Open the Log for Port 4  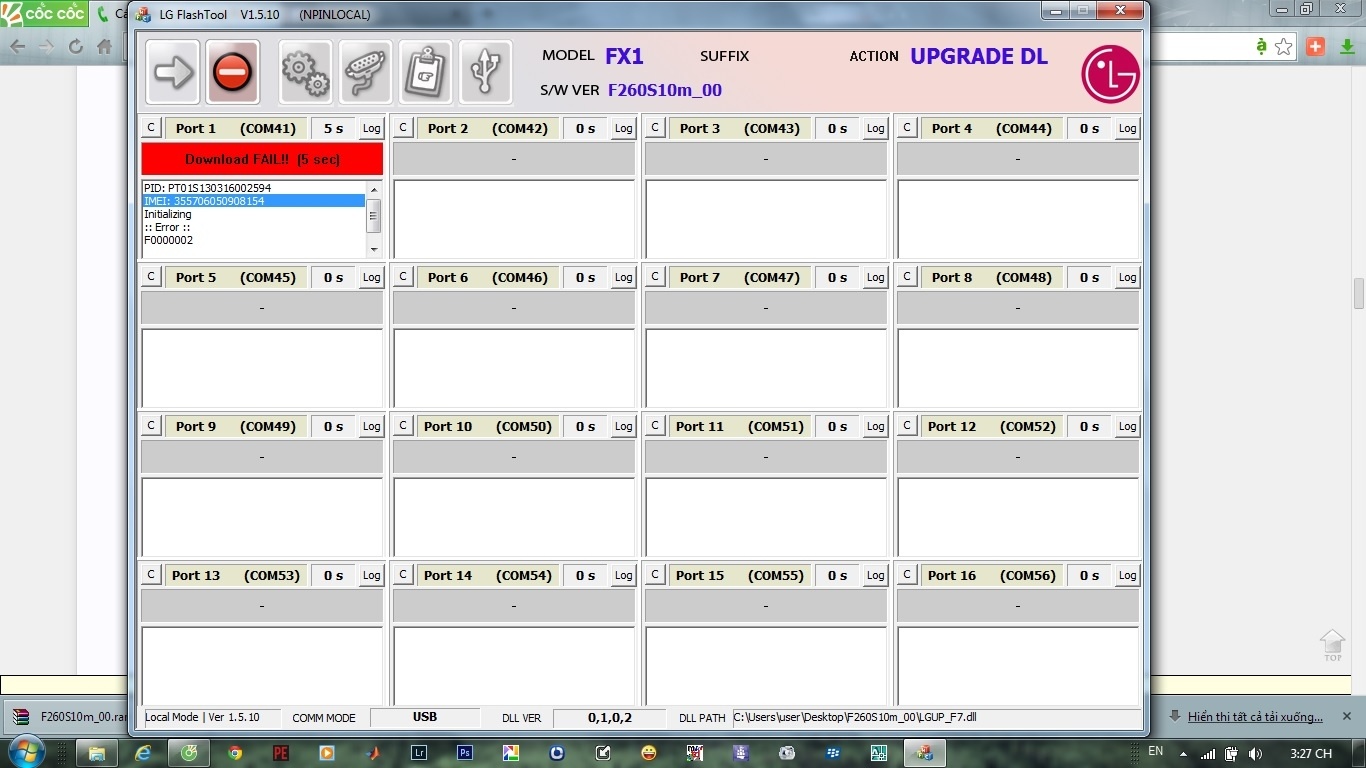pos(1128,128)
